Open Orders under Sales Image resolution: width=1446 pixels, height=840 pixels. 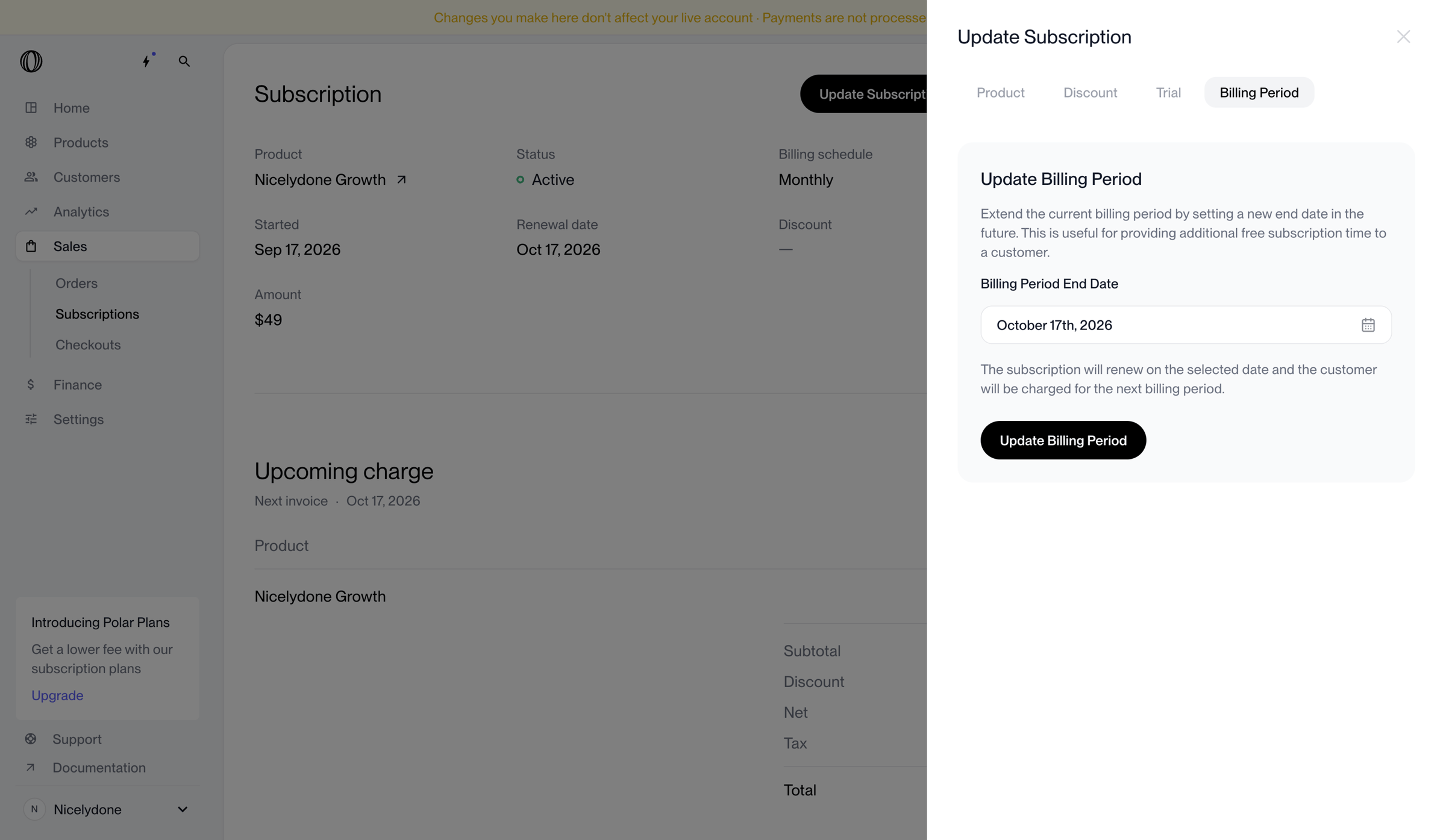77,283
